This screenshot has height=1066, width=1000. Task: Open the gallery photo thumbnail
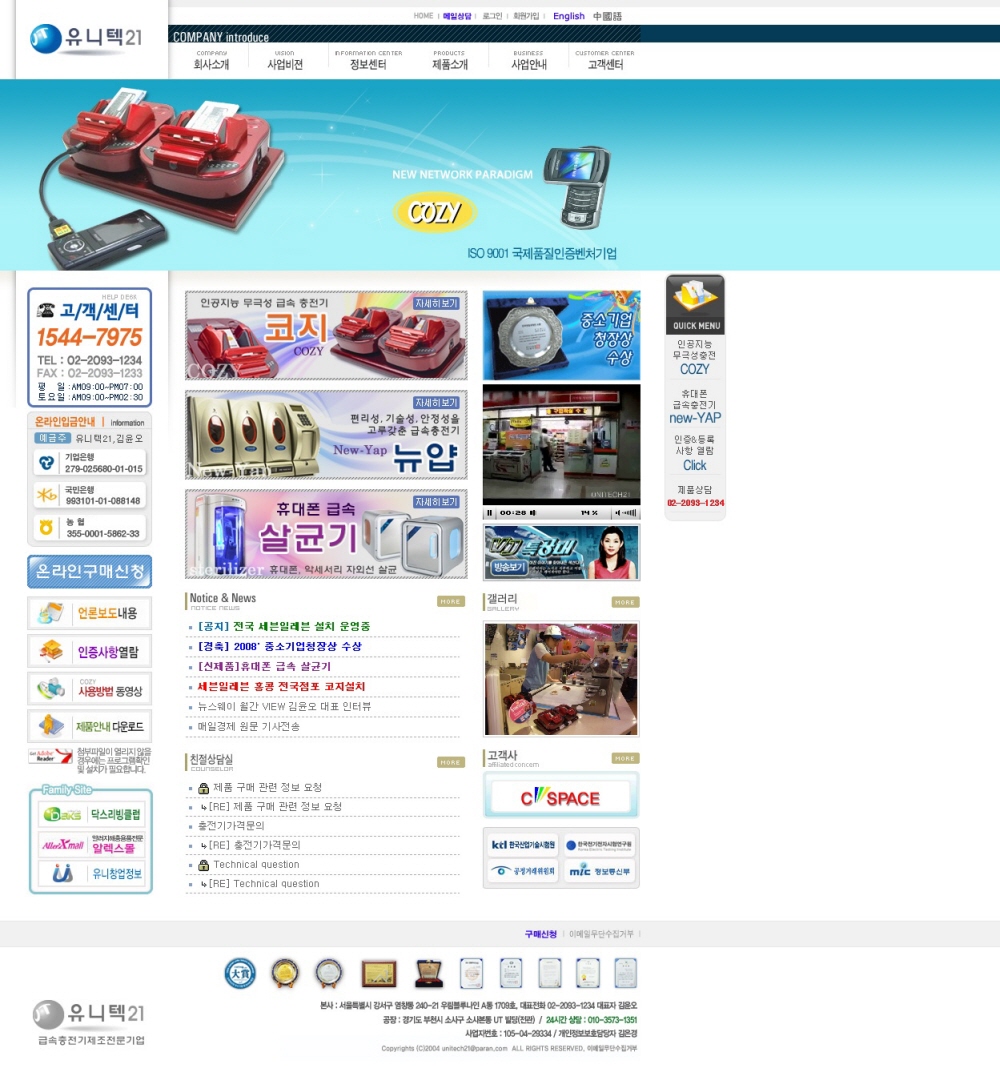pos(561,679)
